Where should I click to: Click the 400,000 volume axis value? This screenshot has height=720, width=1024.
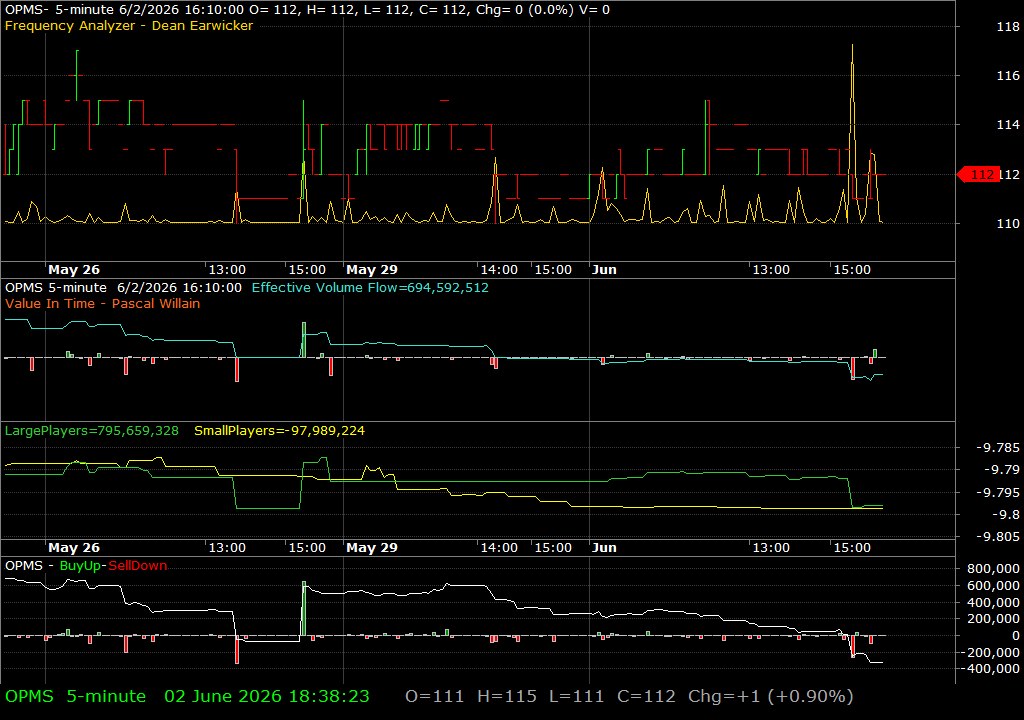[x=993, y=602]
